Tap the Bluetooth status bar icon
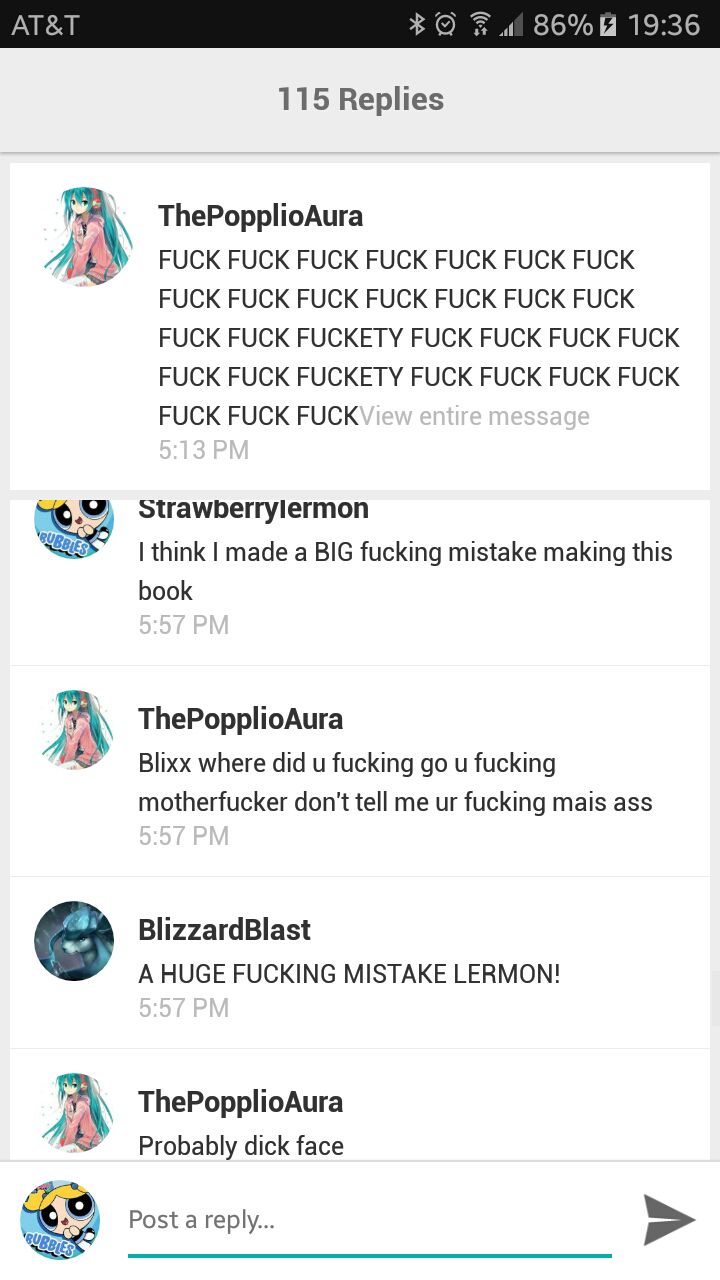The width and height of the screenshot is (720, 1280). 417,24
